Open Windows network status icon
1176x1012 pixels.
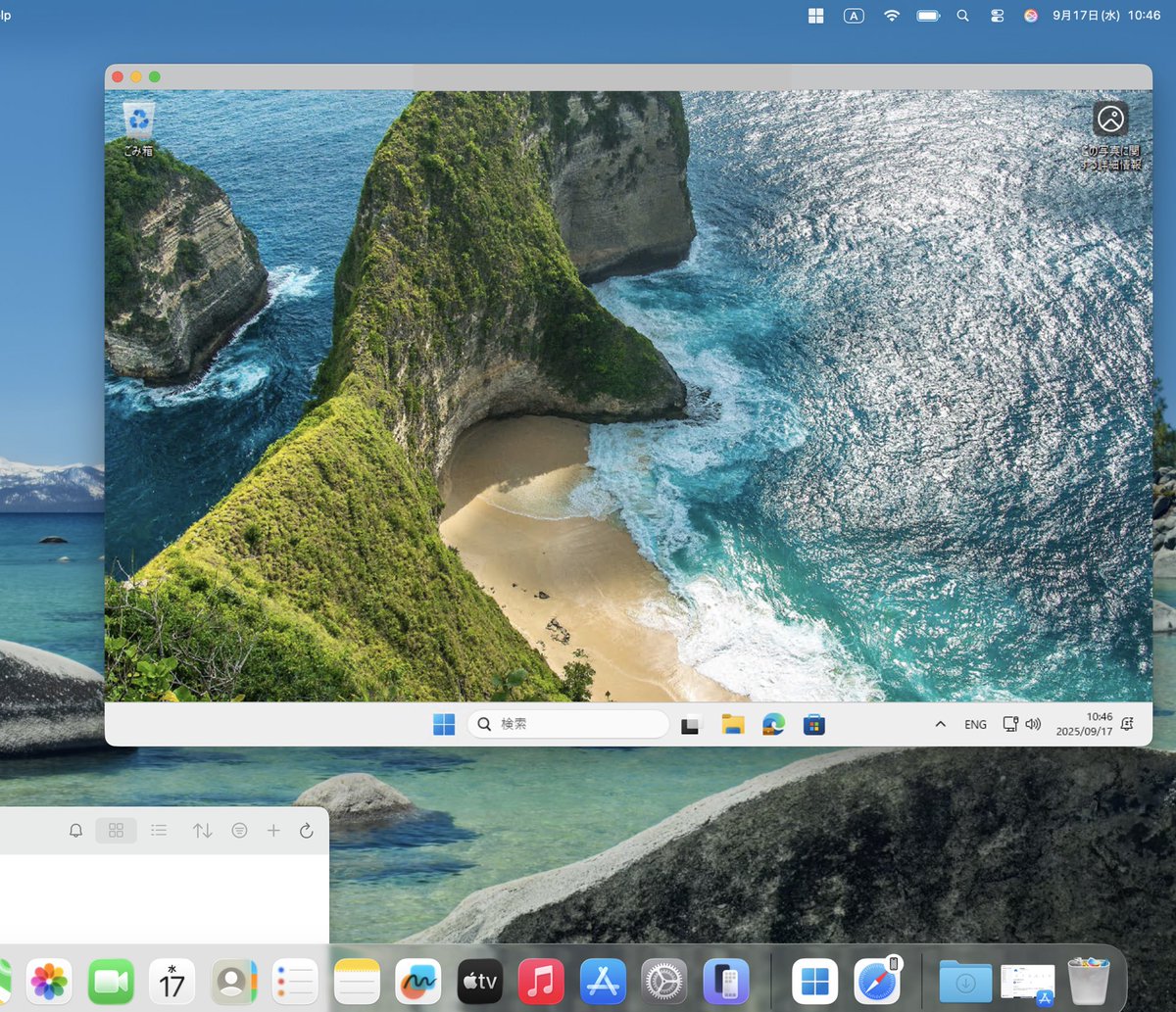(1010, 724)
